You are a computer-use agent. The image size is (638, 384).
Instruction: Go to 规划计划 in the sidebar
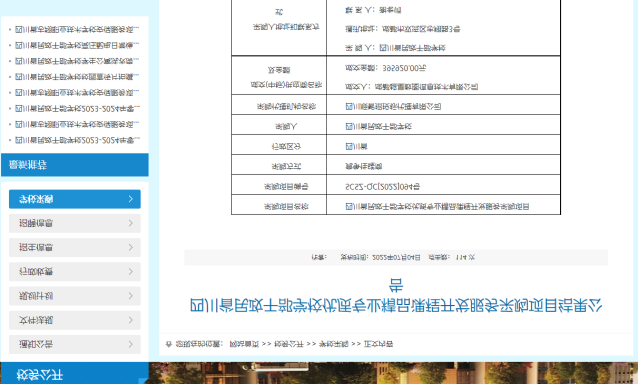point(75,296)
